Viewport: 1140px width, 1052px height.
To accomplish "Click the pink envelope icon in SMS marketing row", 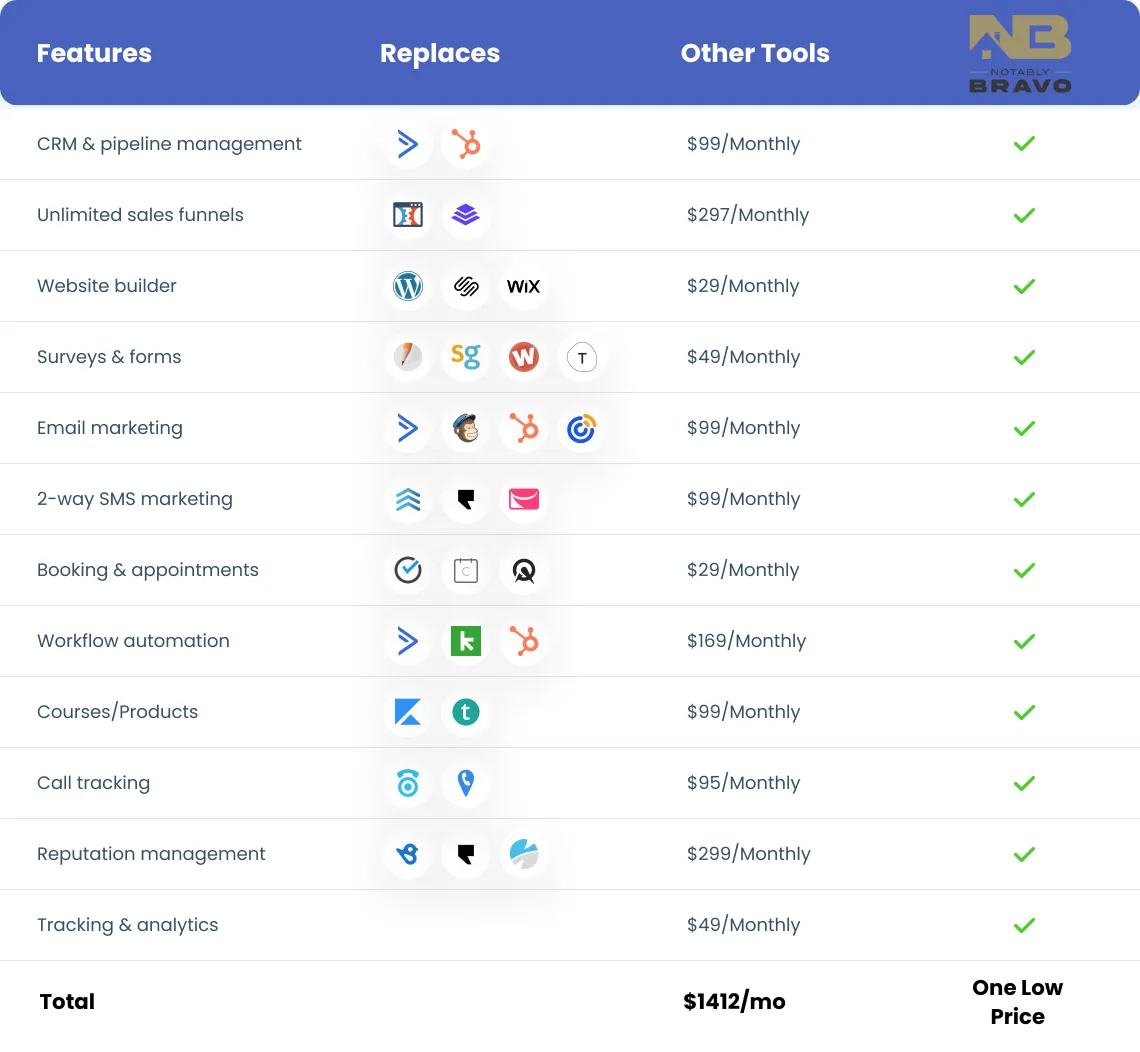I will coord(523,499).
